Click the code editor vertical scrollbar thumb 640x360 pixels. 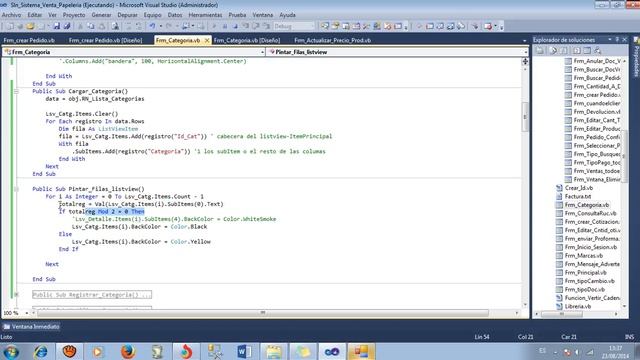tap(525, 117)
